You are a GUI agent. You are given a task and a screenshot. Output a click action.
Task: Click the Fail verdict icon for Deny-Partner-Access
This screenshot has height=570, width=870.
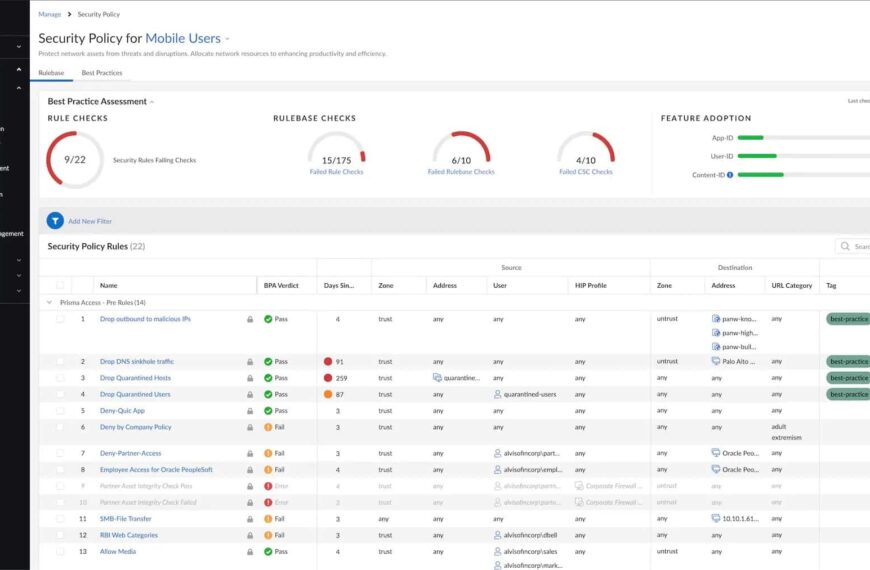pos(268,453)
